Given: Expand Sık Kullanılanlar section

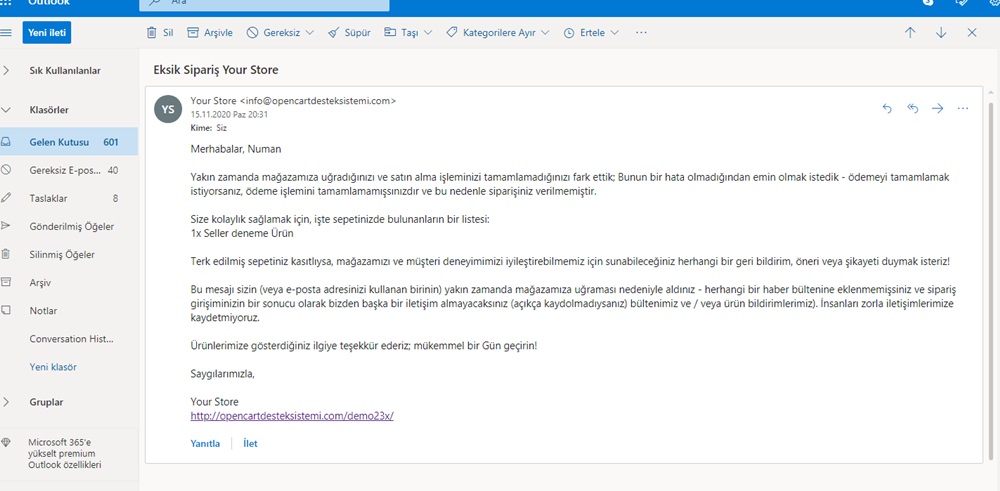Looking at the screenshot, I should [6, 71].
